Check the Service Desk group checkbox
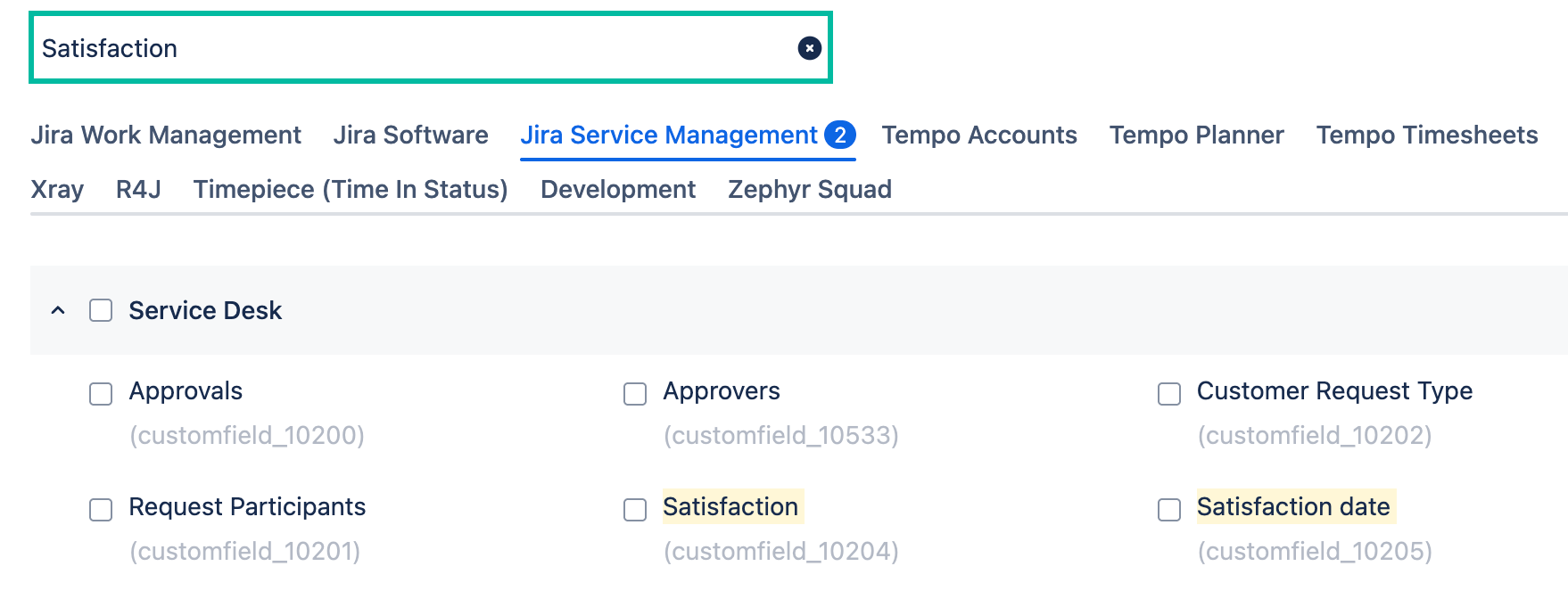The image size is (1568, 599). pos(101,310)
